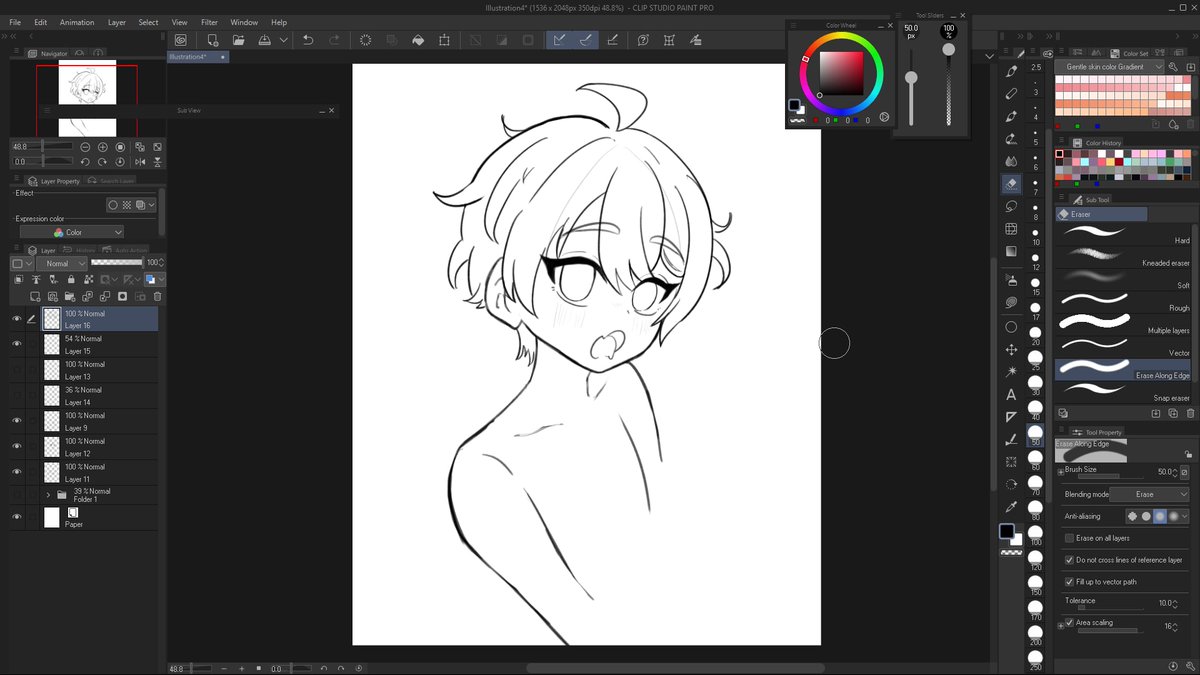Select the Lasso selection tool

click(x=1011, y=206)
